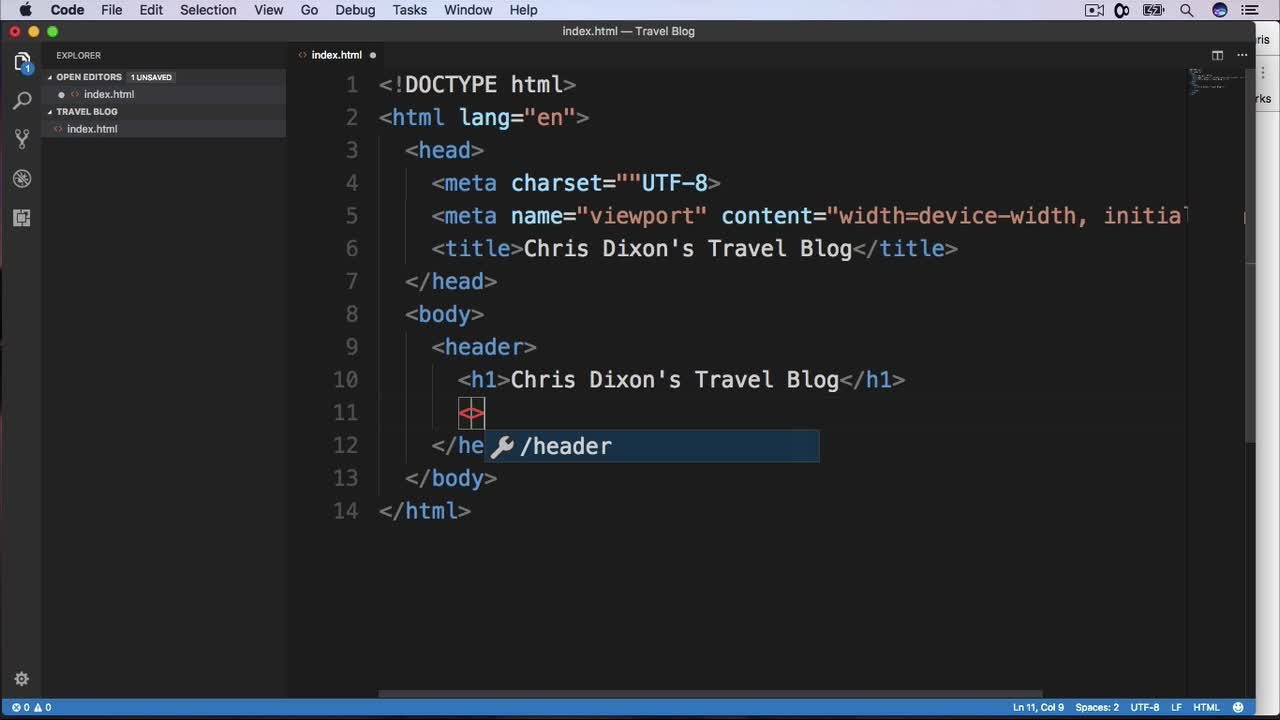Click the horizontal scrollbar in editor
This screenshot has width=1280, height=720.
(x=710, y=694)
